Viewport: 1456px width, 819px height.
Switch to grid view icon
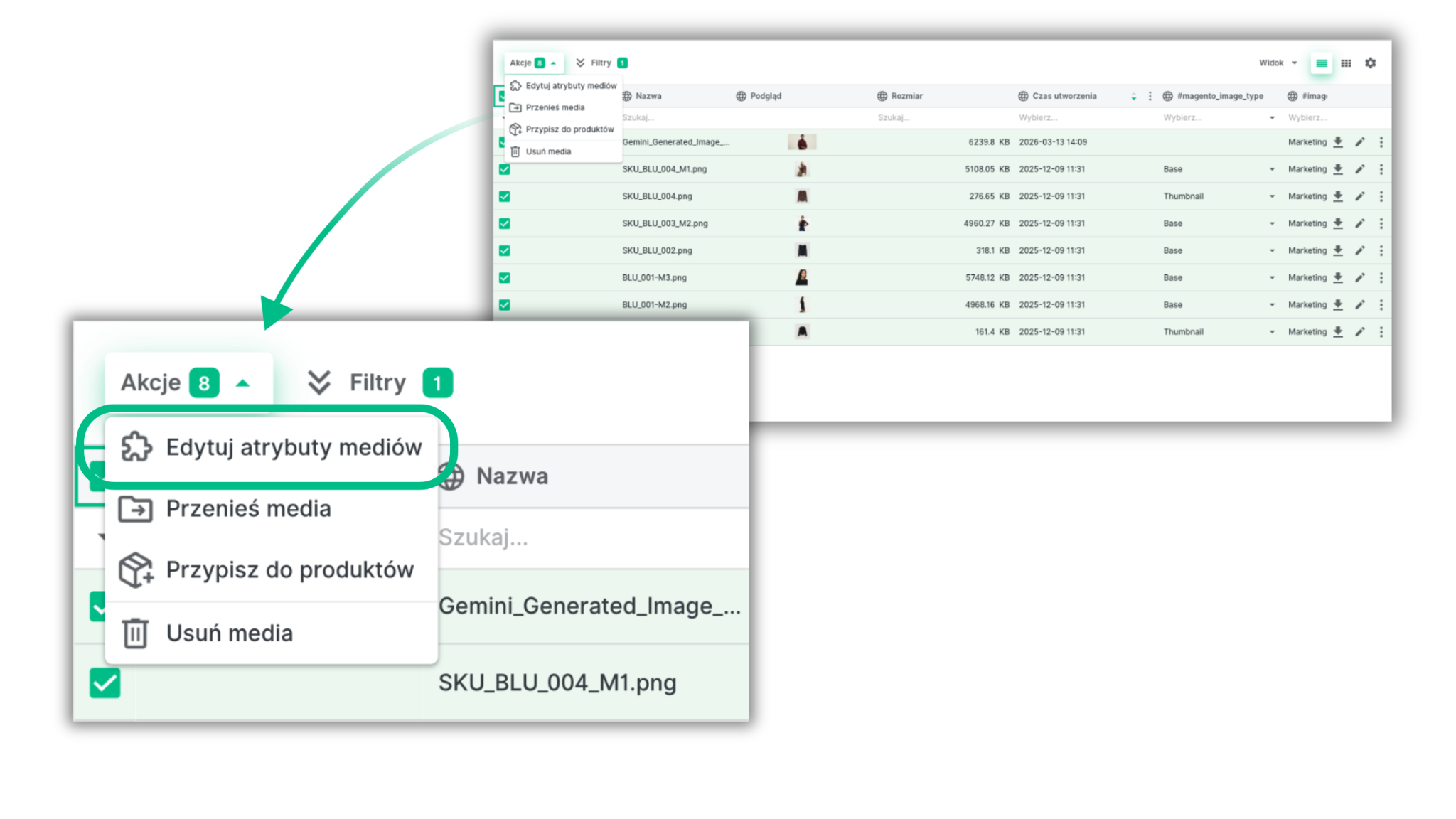pos(1346,63)
